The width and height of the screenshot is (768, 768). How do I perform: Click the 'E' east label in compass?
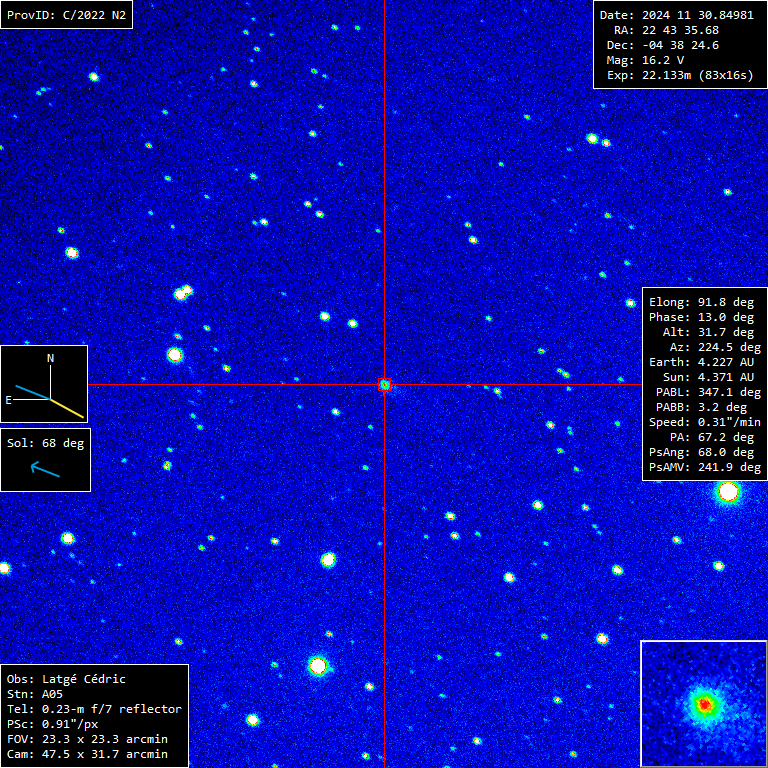(x=9, y=400)
